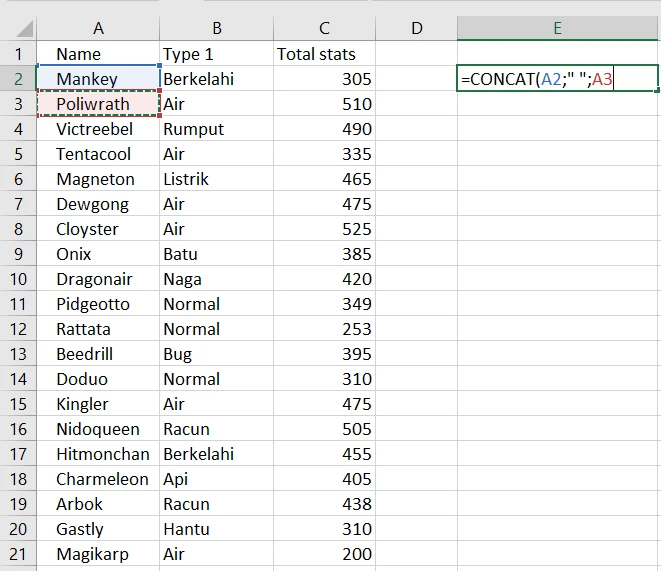Select row 21 header
The width and height of the screenshot is (661, 571).
point(18,554)
